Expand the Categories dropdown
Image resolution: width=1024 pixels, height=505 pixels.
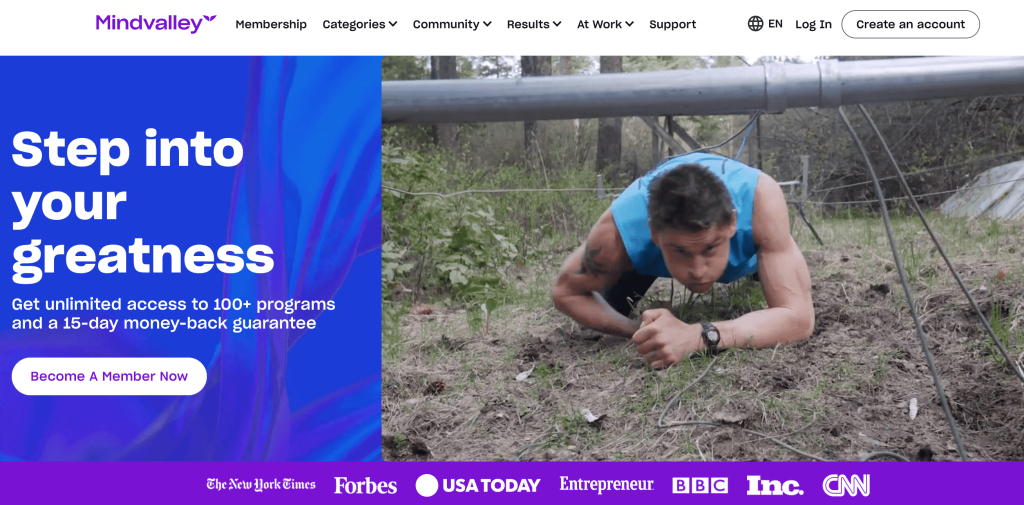pos(360,24)
